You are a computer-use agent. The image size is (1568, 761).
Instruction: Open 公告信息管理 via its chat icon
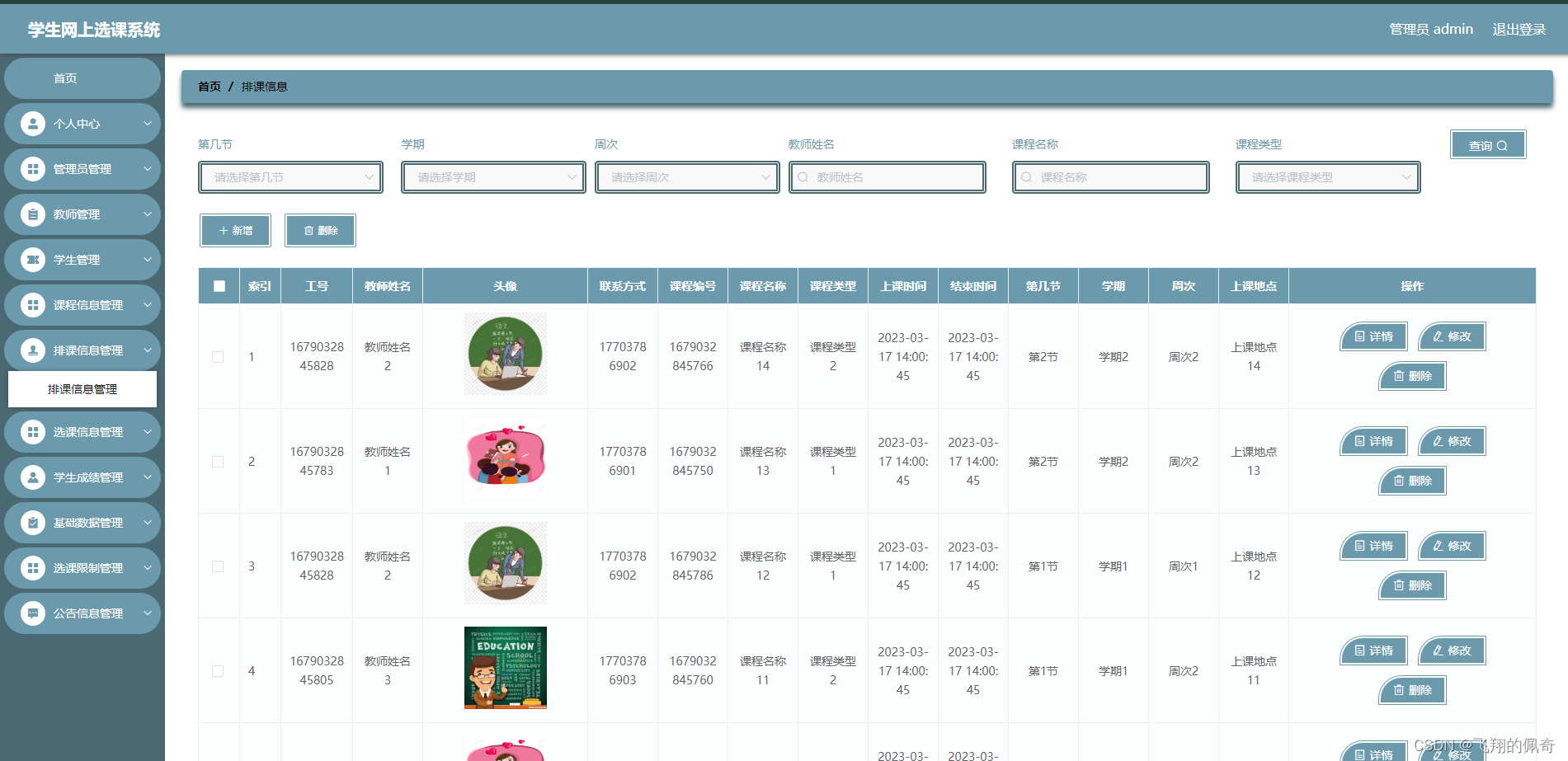tap(32, 613)
